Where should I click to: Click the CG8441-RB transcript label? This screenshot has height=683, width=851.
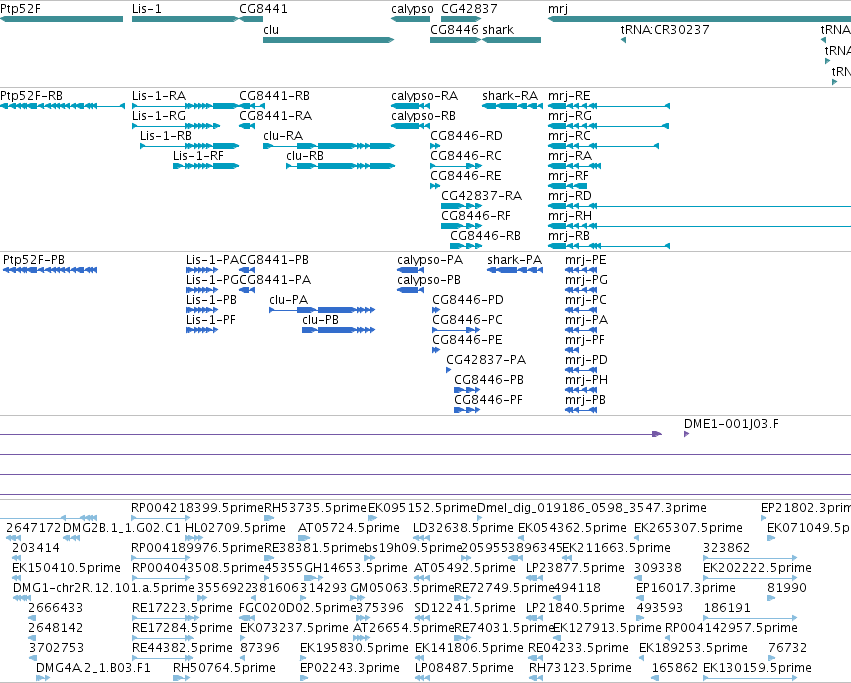click(274, 96)
